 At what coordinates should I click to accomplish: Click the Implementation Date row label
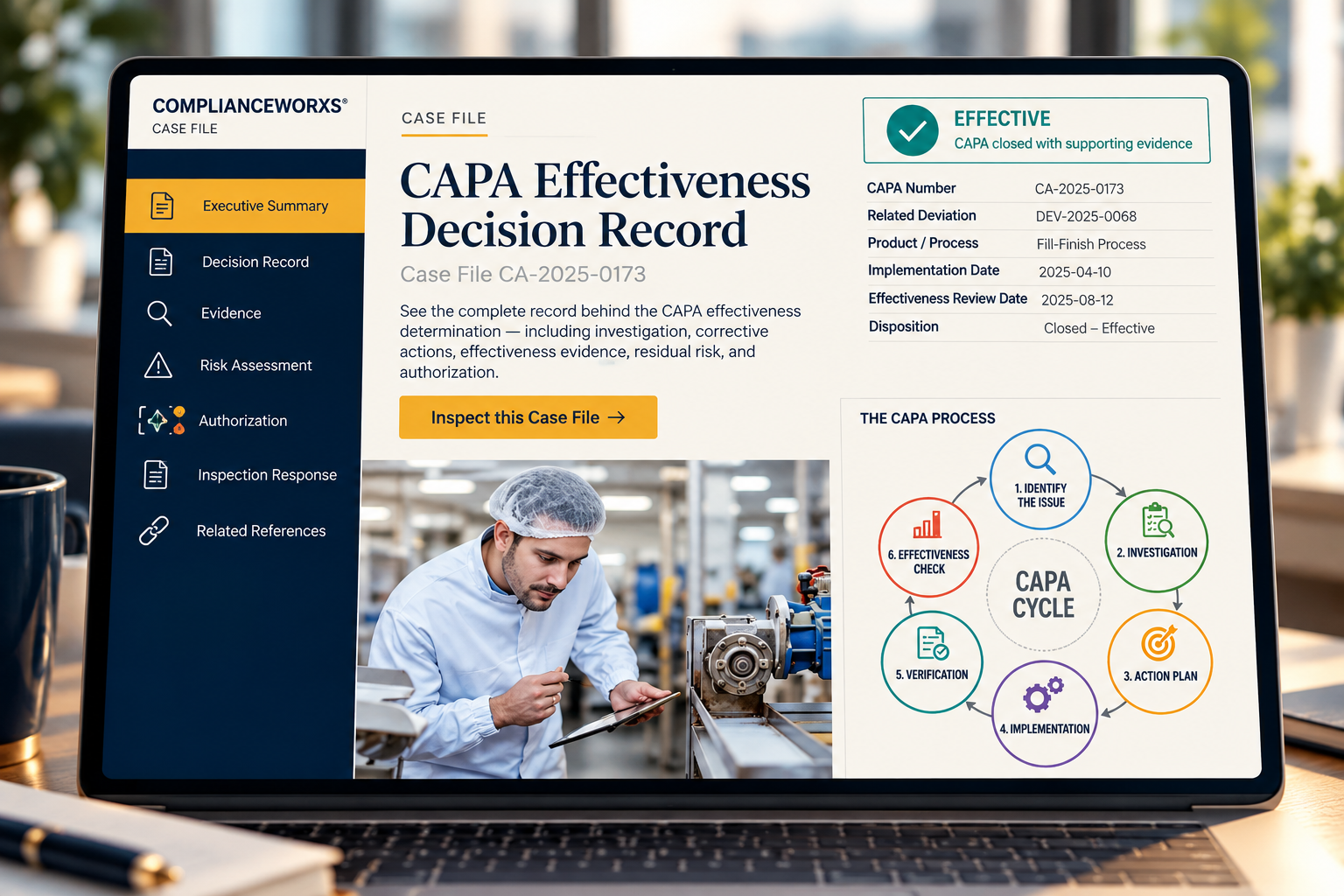click(x=934, y=270)
